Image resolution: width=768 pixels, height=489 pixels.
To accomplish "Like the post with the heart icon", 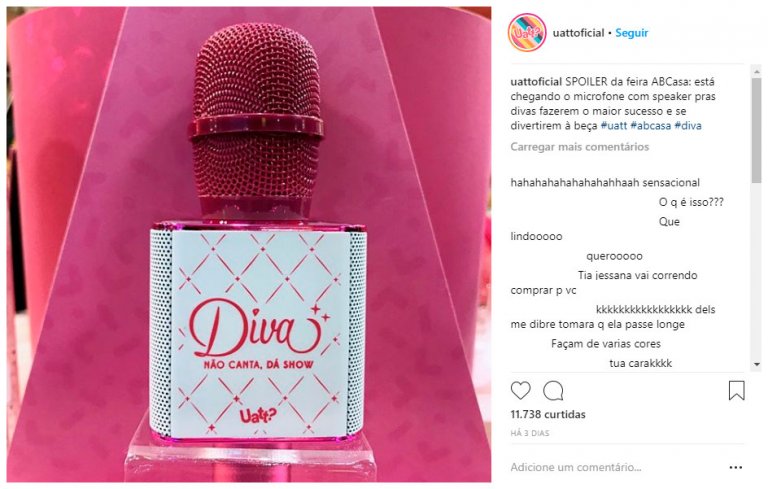I will coord(520,391).
